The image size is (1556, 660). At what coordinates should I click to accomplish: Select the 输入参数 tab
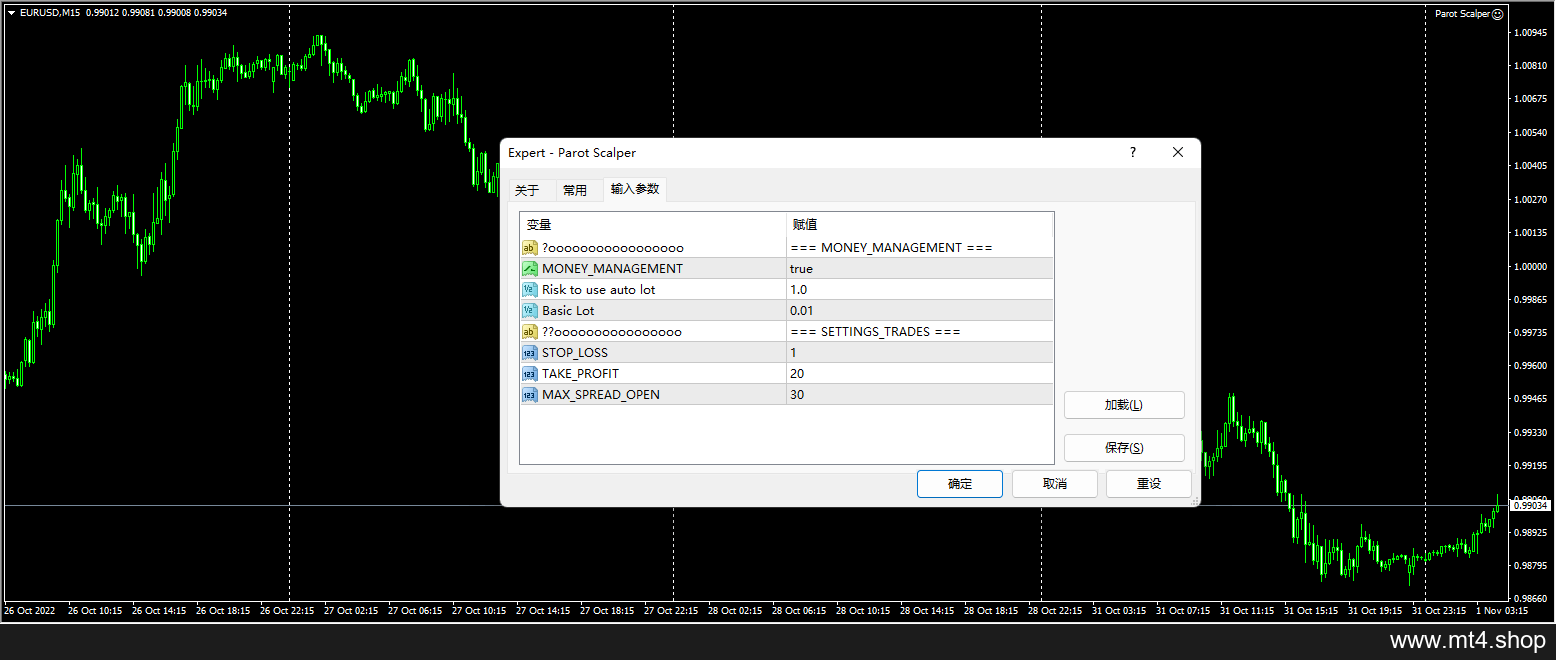(635, 188)
